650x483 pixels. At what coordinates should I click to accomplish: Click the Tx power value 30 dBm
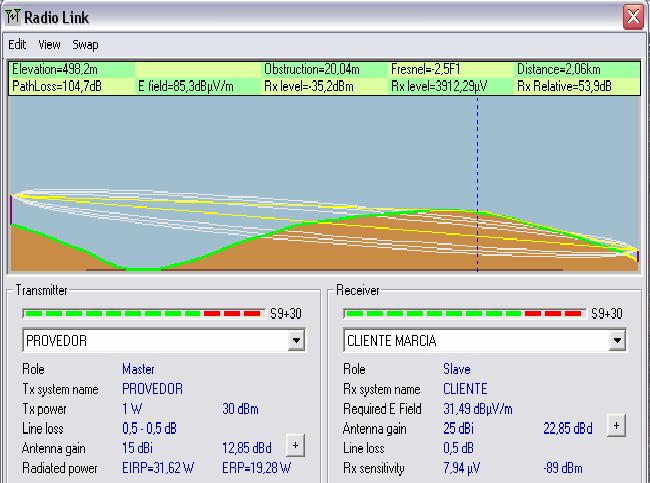tap(240, 409)
